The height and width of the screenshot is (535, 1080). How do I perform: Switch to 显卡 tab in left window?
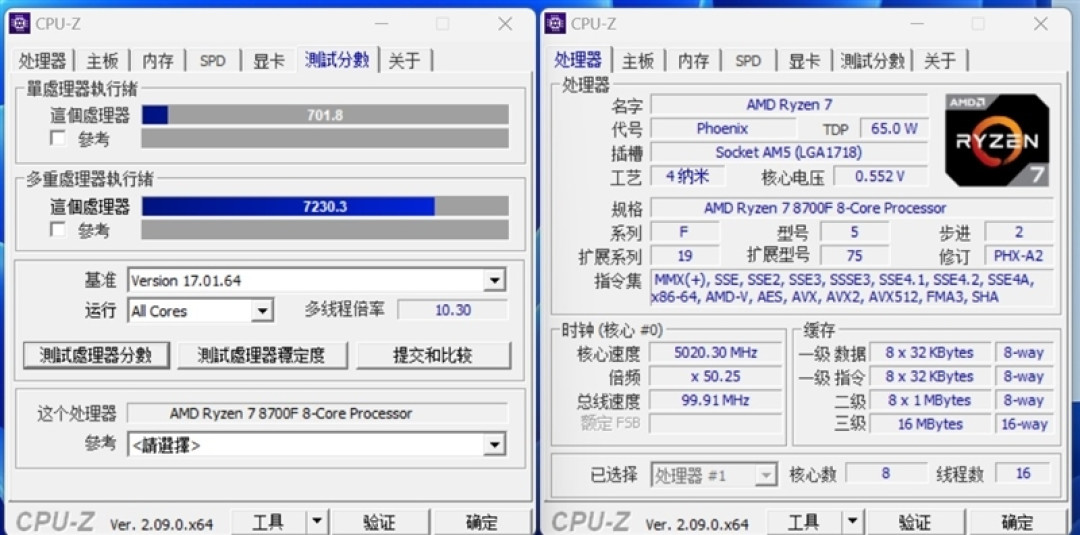pyautogui.click(x=269, y=61)
